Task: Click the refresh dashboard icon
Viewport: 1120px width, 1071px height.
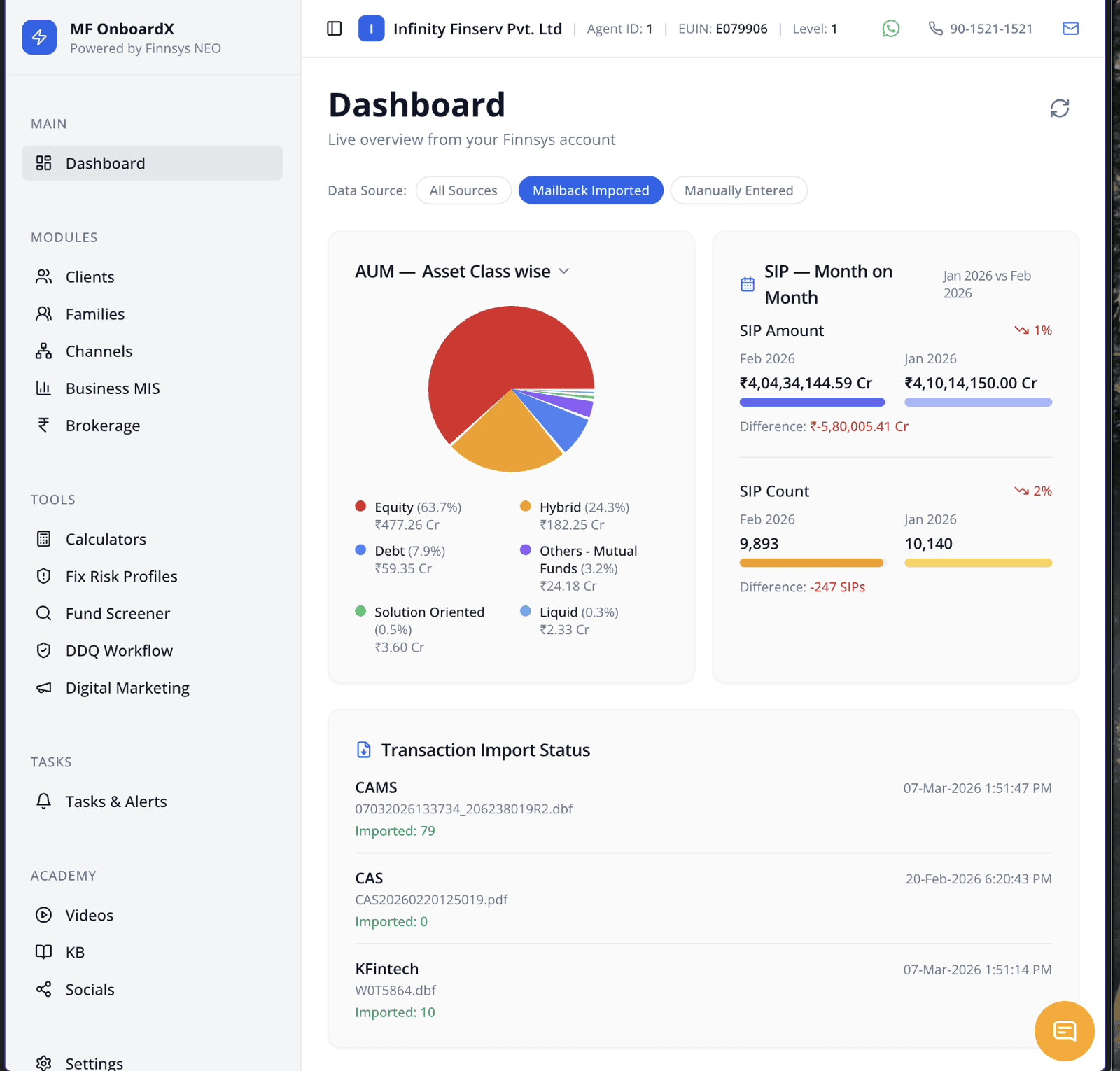Action: point(1059,108)
